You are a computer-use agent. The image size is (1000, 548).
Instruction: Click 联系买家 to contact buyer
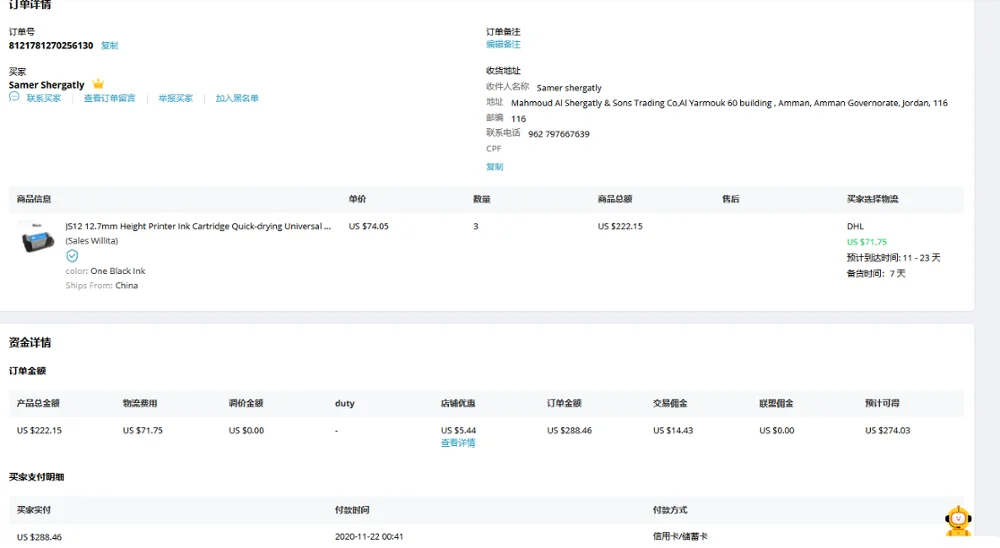coord(44,98)
